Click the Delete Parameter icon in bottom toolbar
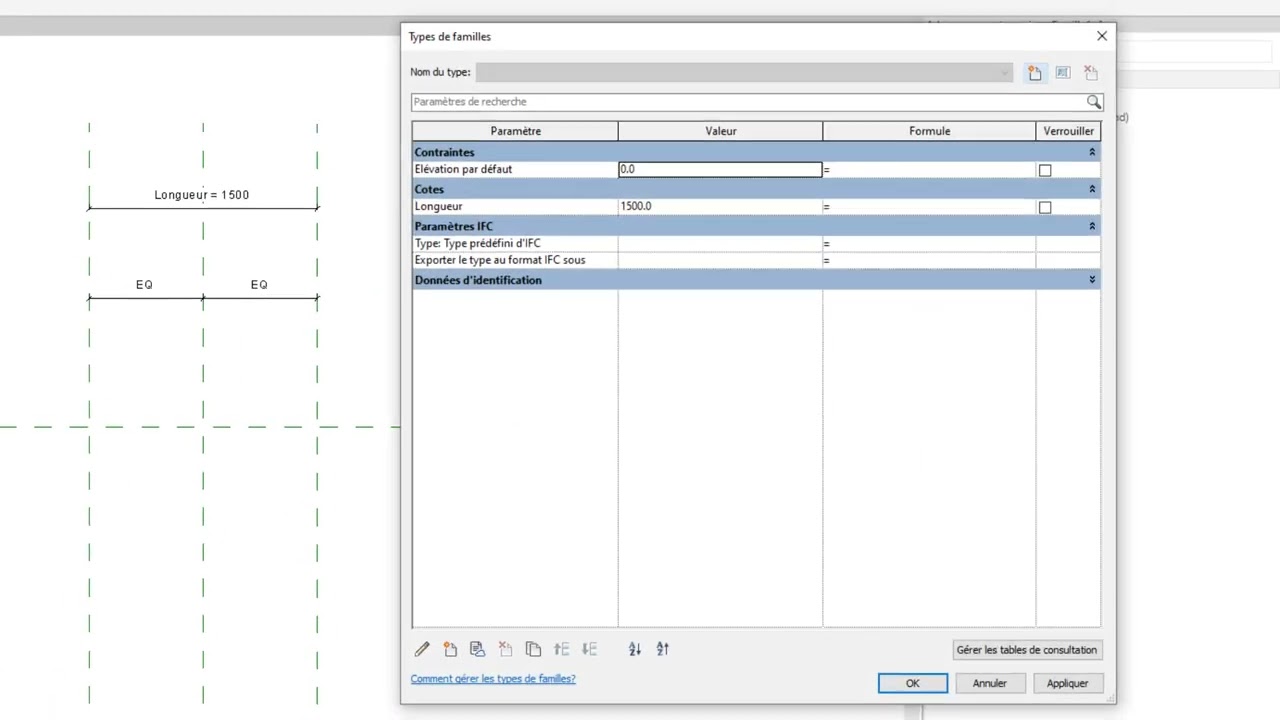The width and height of the screenshot is (1280, 720). tap(506, 649)
